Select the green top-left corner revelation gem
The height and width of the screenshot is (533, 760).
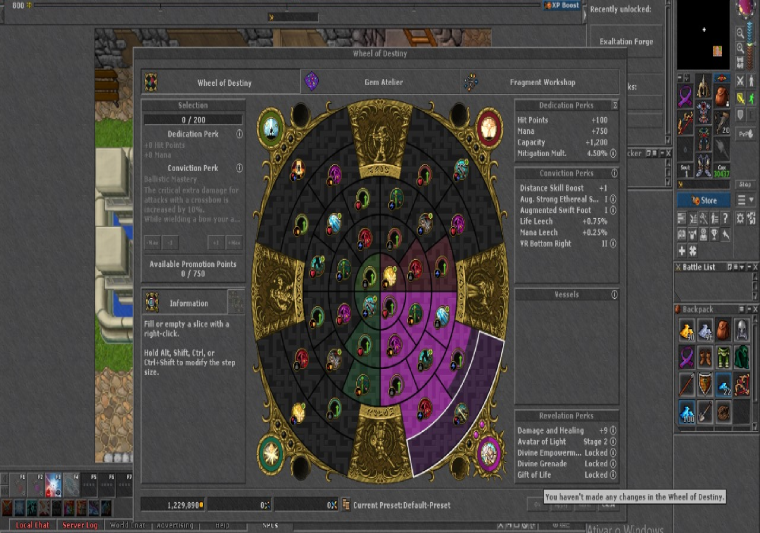pyautogui.click(x=271, y=127)
